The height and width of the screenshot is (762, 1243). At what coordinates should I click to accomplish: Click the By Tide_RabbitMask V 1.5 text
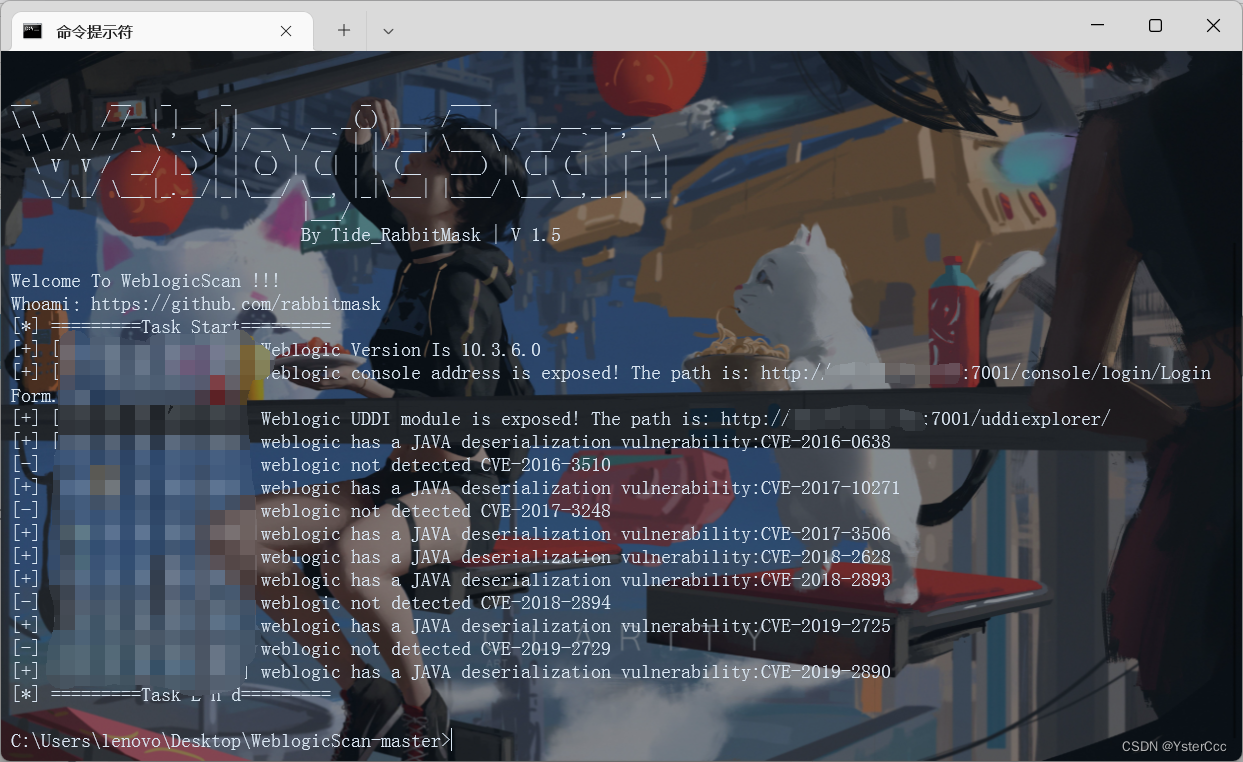tap(431, 235)
